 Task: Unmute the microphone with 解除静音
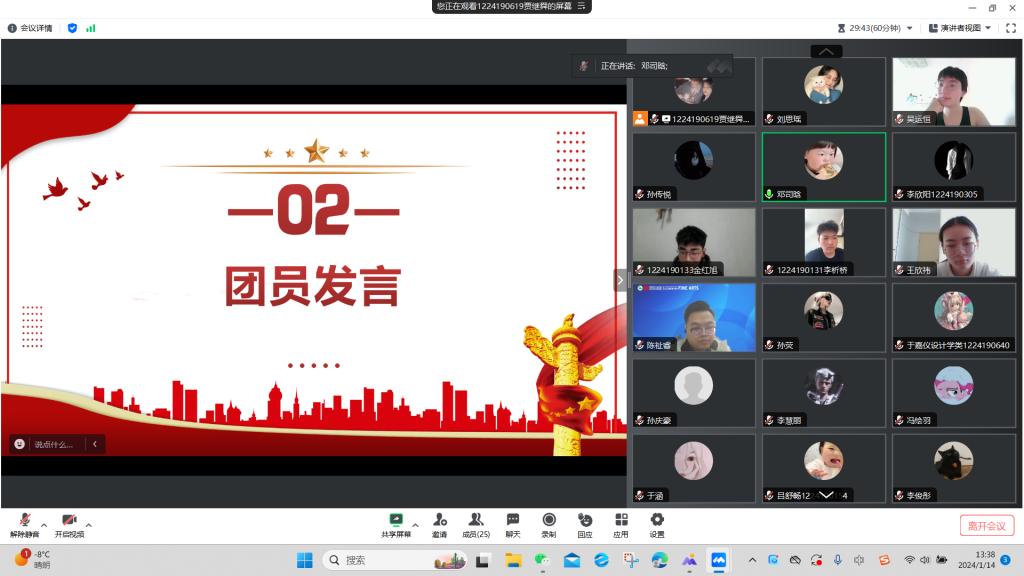24,524
